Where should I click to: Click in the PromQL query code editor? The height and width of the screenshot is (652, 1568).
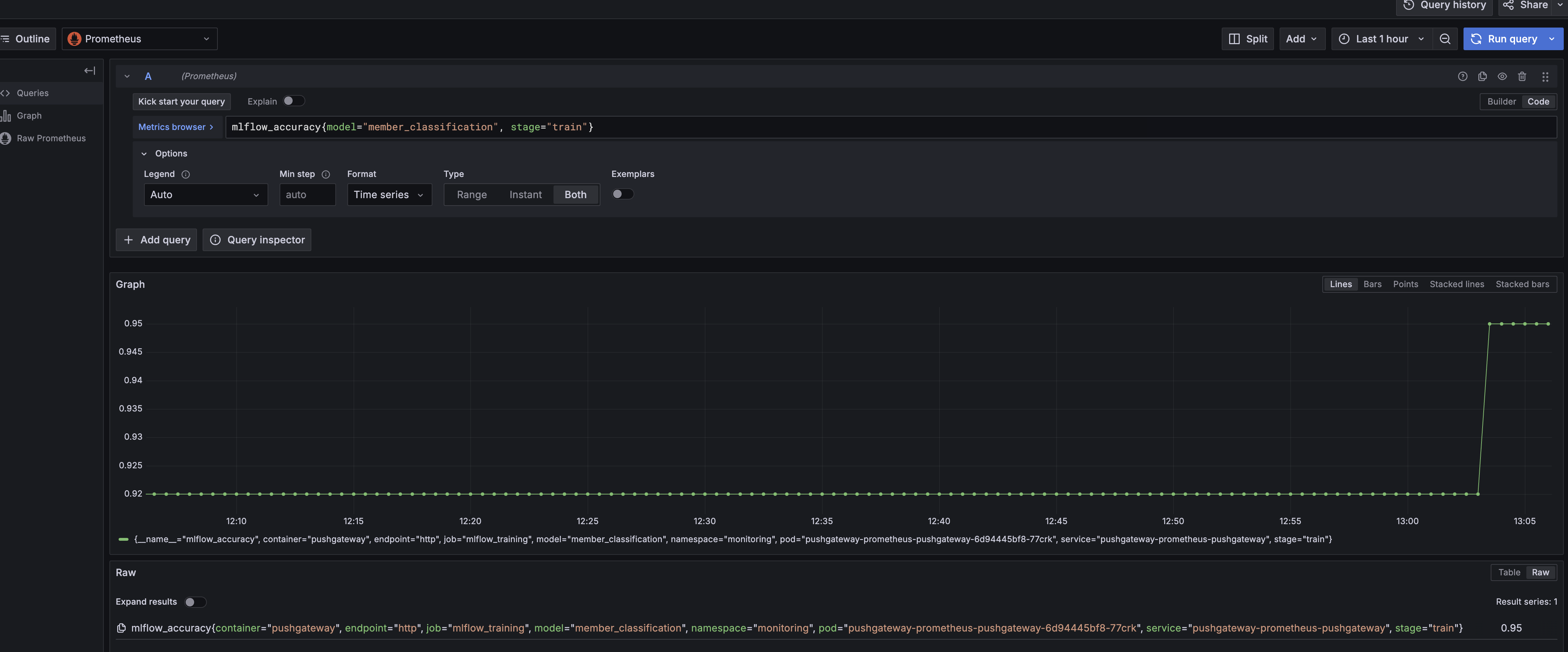(x=891, y=127)
